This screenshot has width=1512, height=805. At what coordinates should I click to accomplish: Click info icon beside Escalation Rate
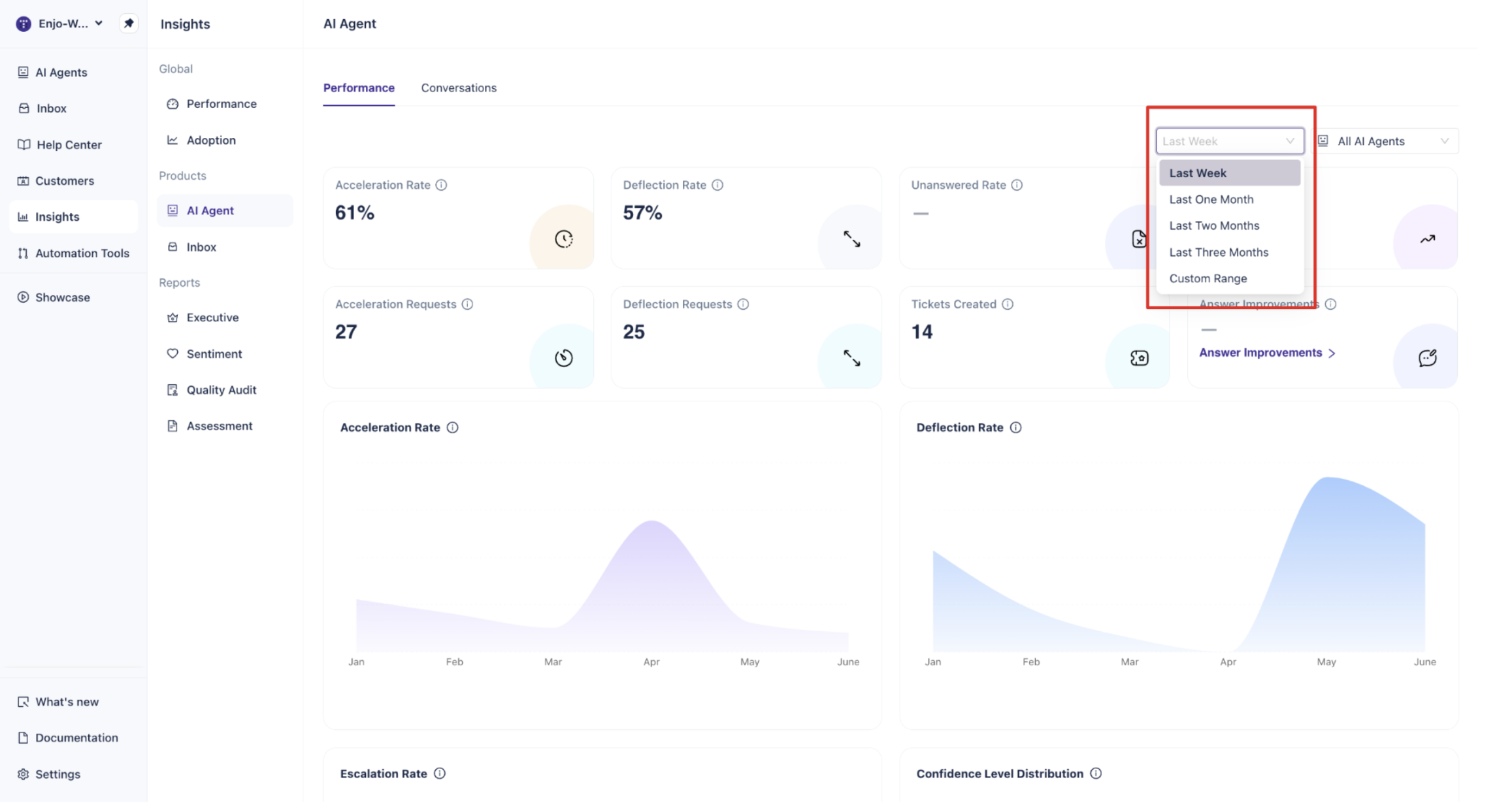pos(440,775)
